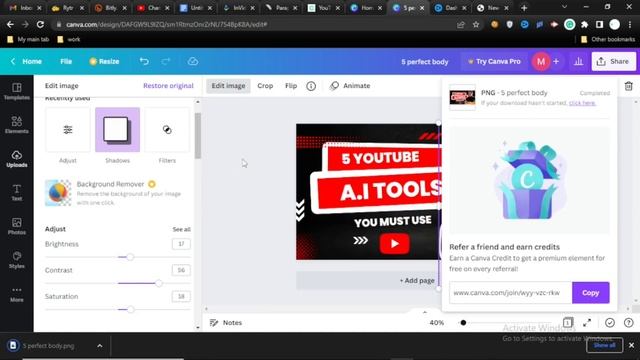The width and height of the screenshot is (640, 360).
Task: Open the help question mark icon
Action: (x=629, y=323)
